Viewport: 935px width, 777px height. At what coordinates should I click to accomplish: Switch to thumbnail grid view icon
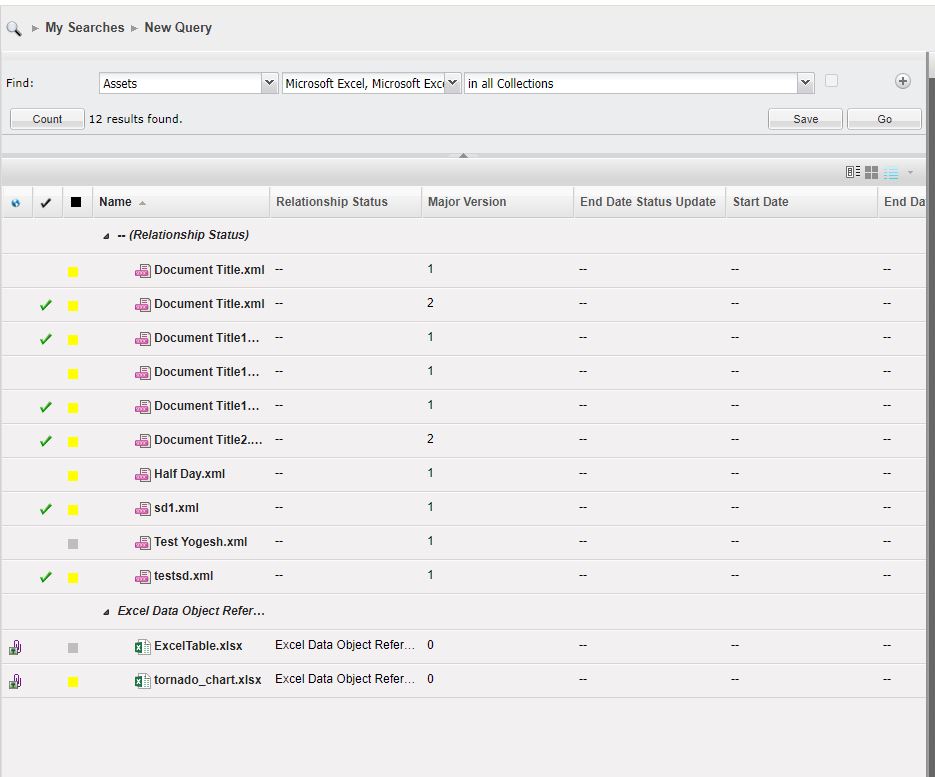(x=871, y=172)
